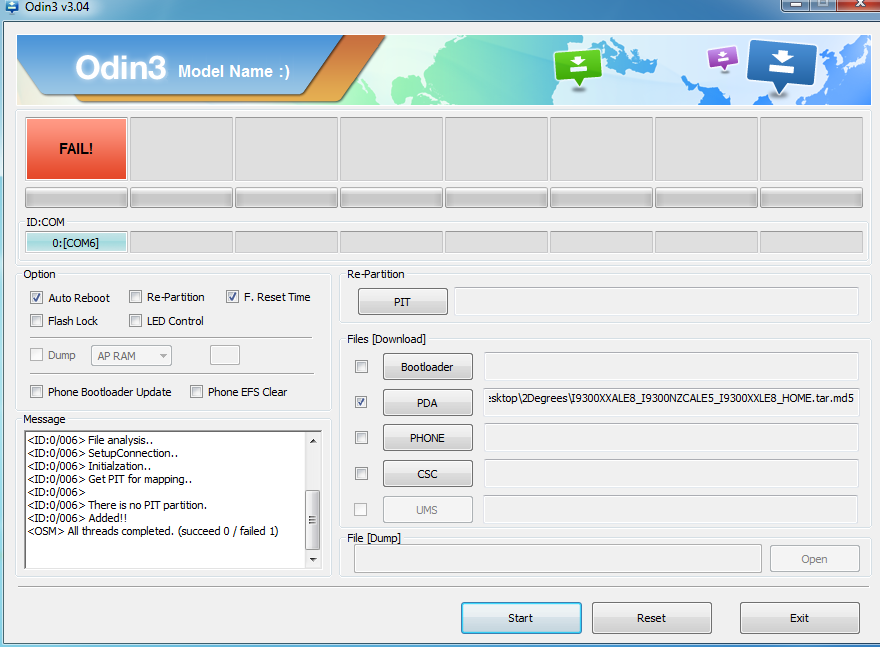Check Phone EFS Clear option

[196, 392]
